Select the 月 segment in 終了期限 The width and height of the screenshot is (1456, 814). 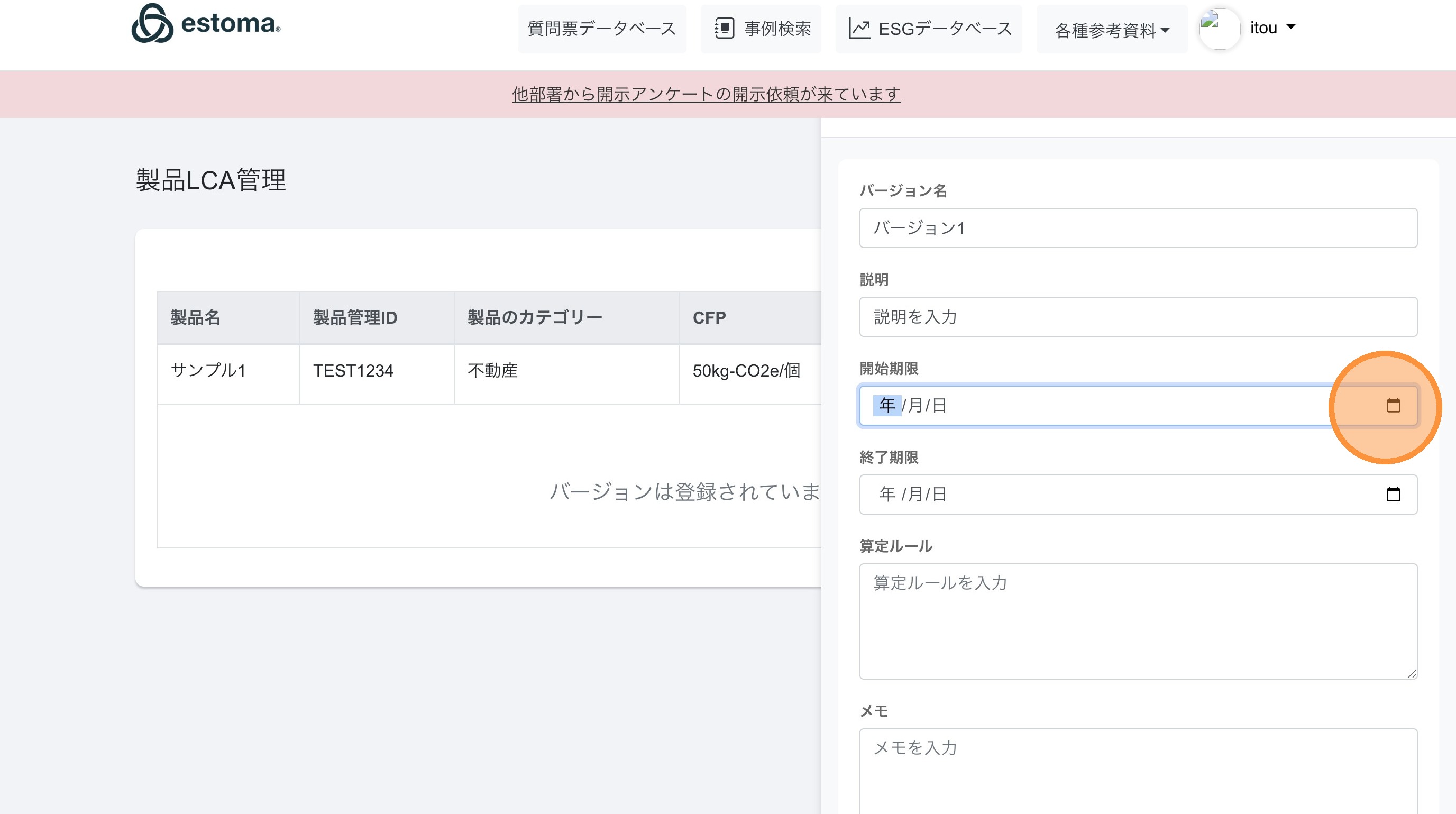point(914,494)
